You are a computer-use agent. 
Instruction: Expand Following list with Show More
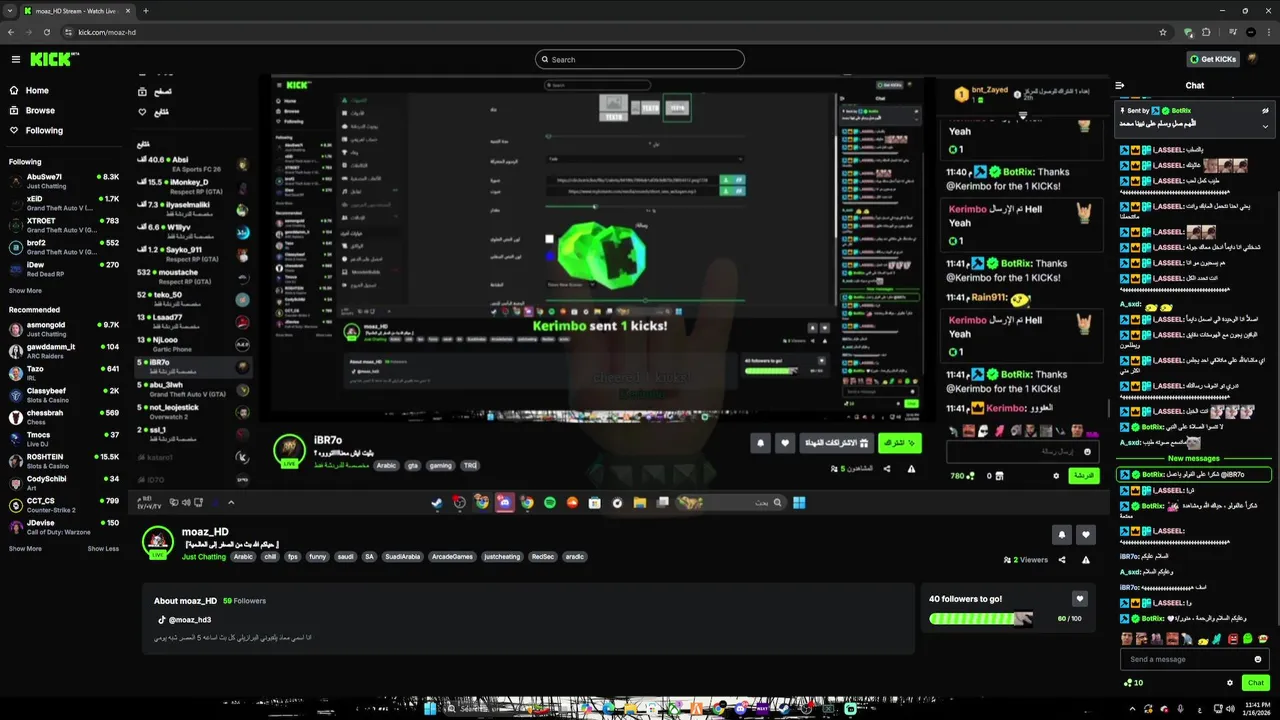(26, 291)
